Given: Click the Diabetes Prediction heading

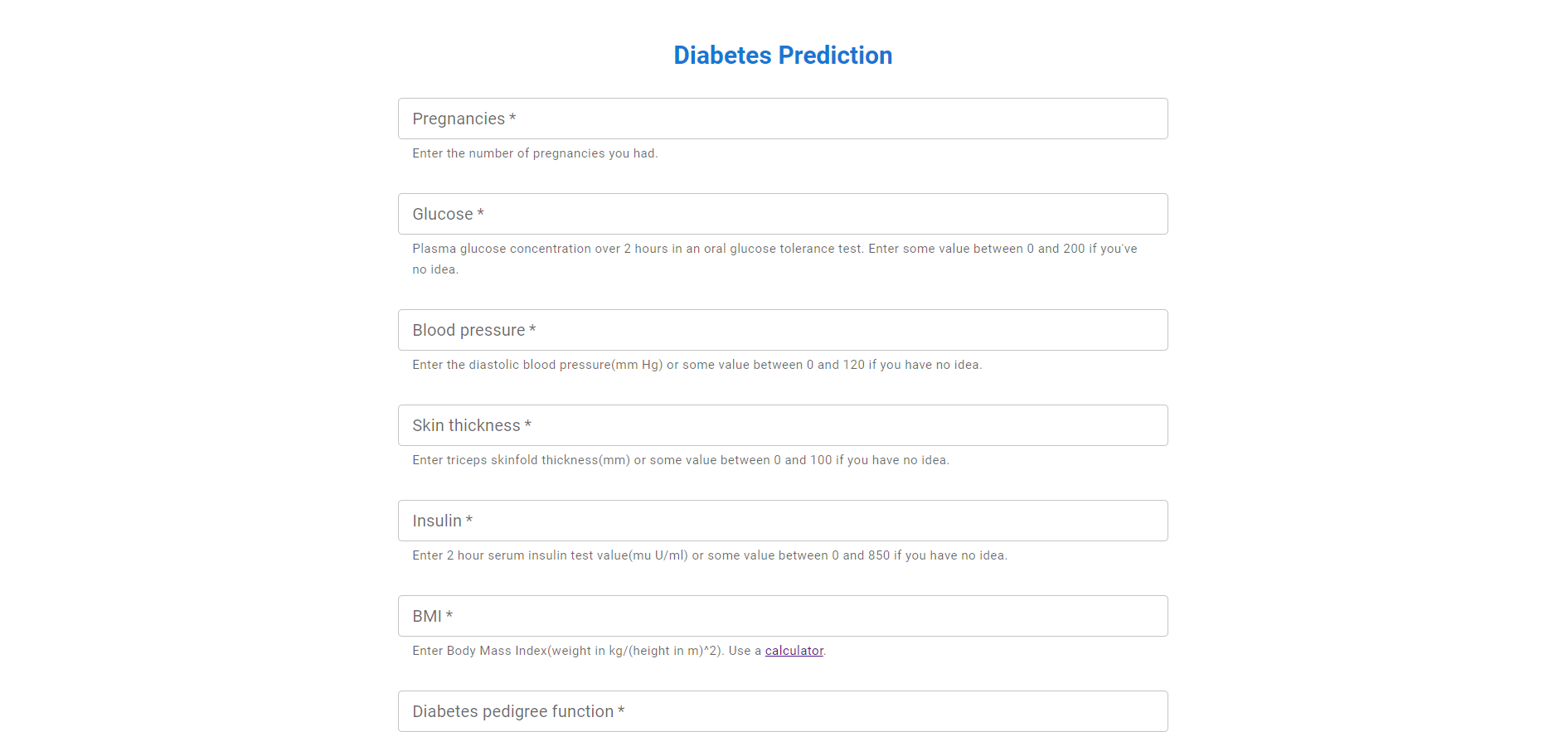Looking at the screenshot, I should pyautogui.click(x=783, y=55).
